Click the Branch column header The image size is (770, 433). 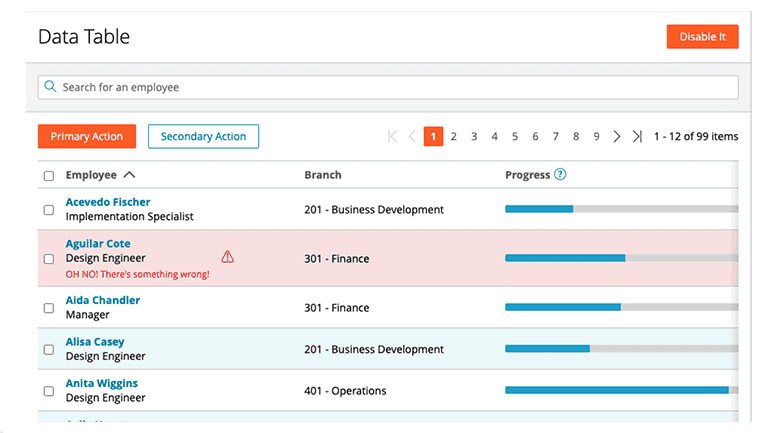[323, 175]
